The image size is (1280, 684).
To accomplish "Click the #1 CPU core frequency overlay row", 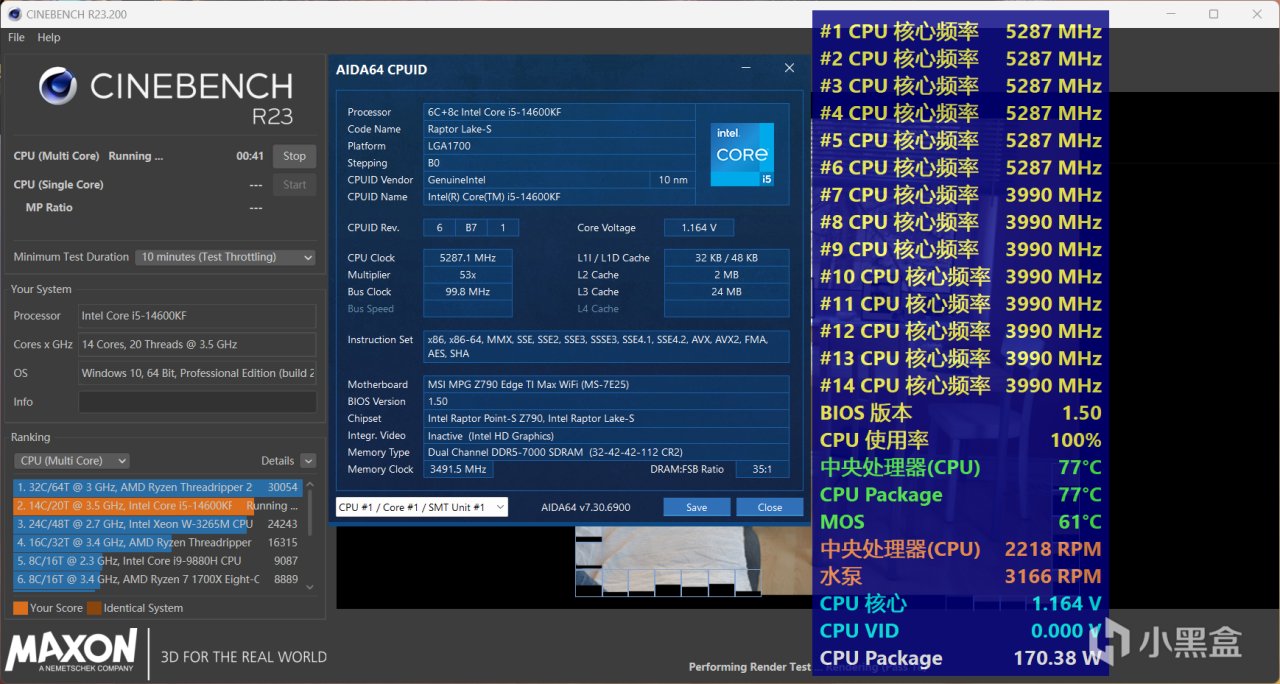I will 960,31.
